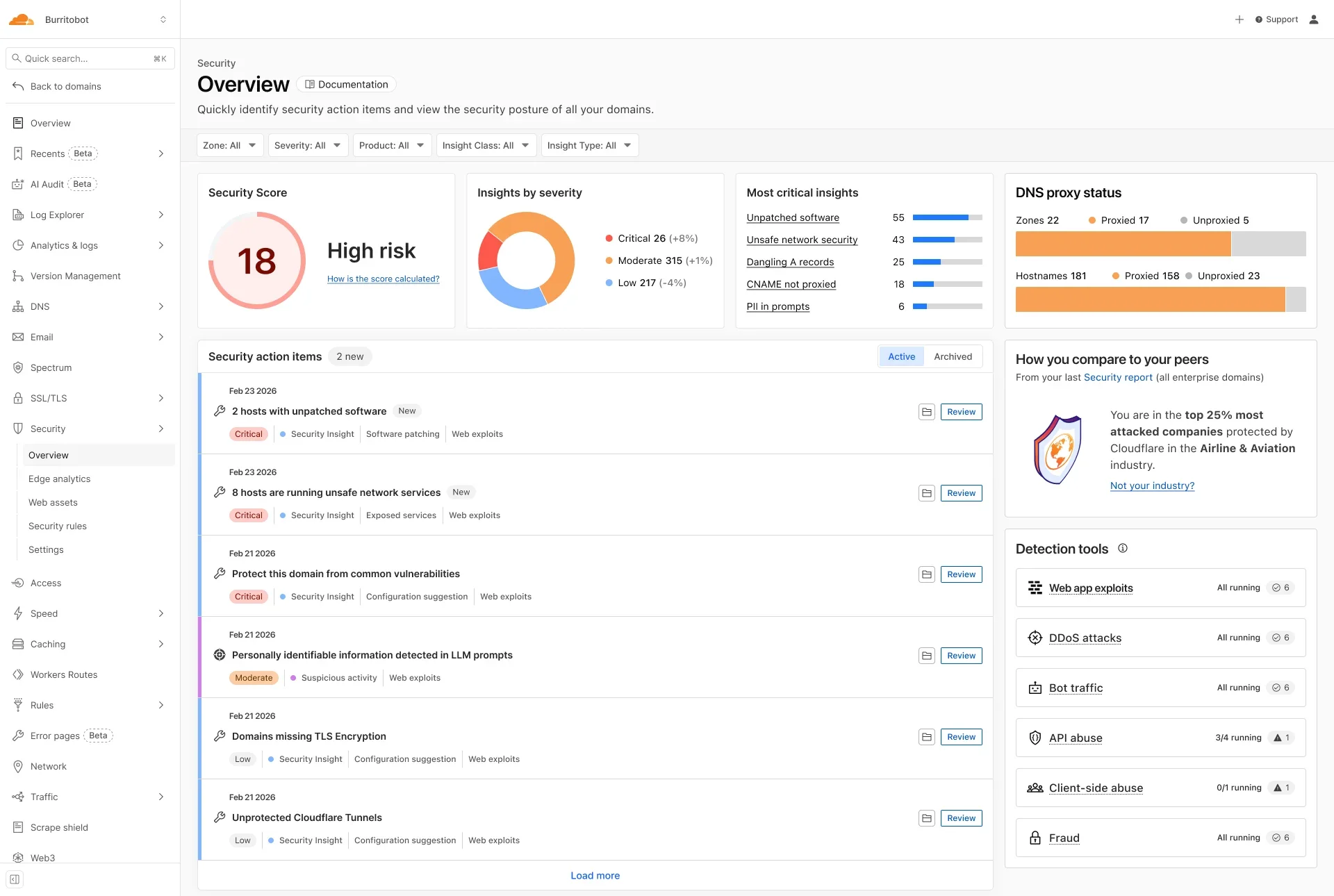Click the Spectrum icon in the sidebar
The image size is (1334, 896).
point(17,367)
